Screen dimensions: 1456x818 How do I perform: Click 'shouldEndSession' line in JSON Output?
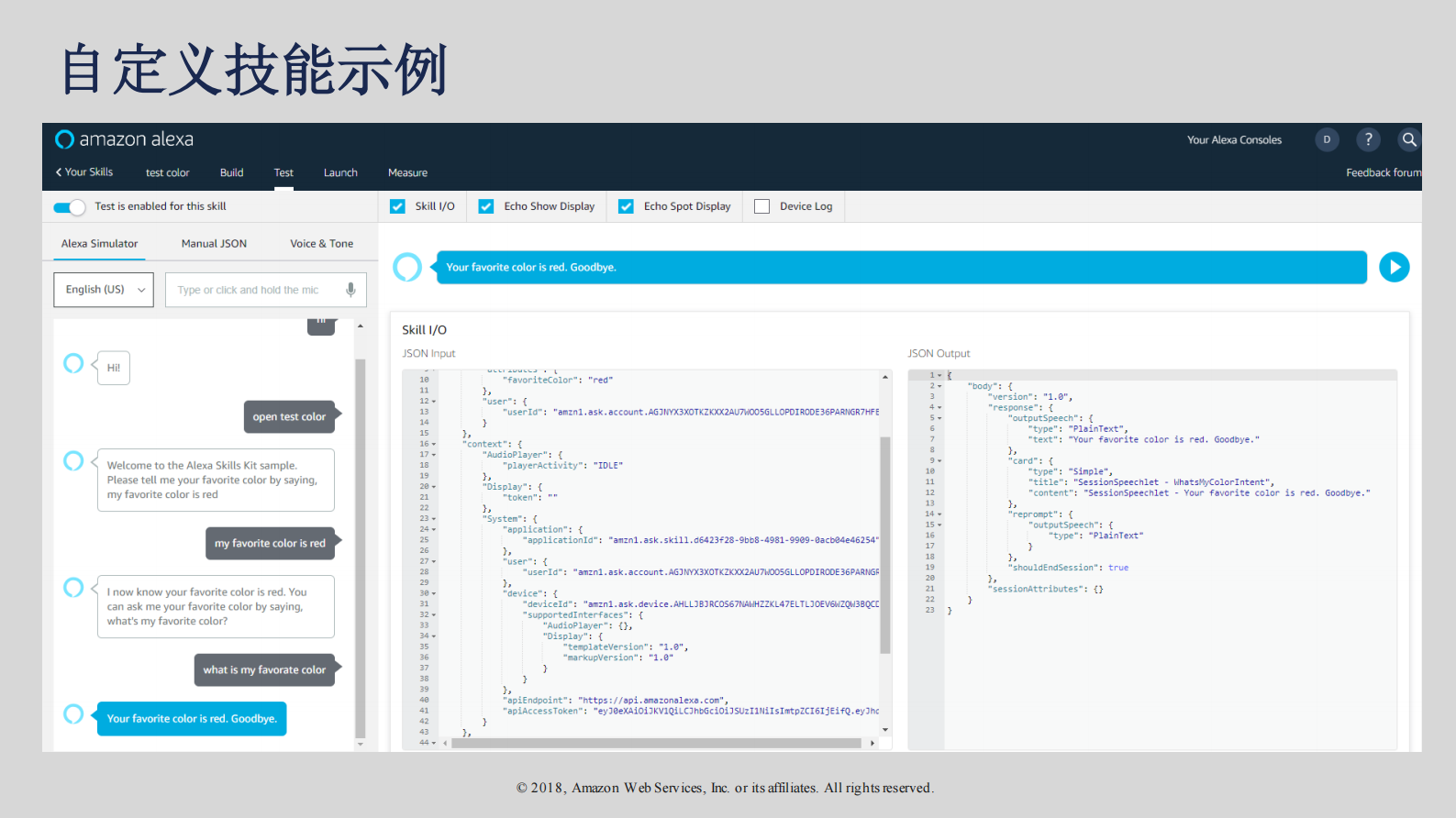click(x=1069, y=568)
